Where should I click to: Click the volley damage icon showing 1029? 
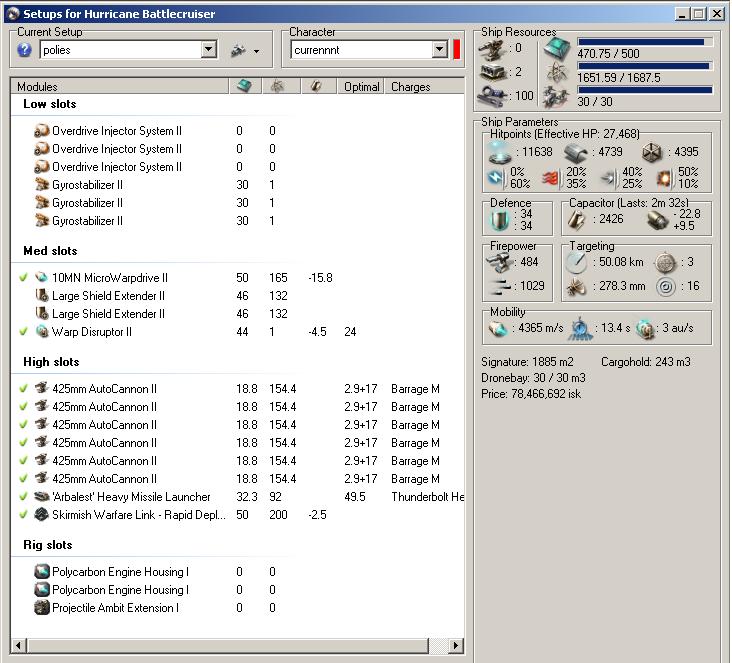click(499, 286)
